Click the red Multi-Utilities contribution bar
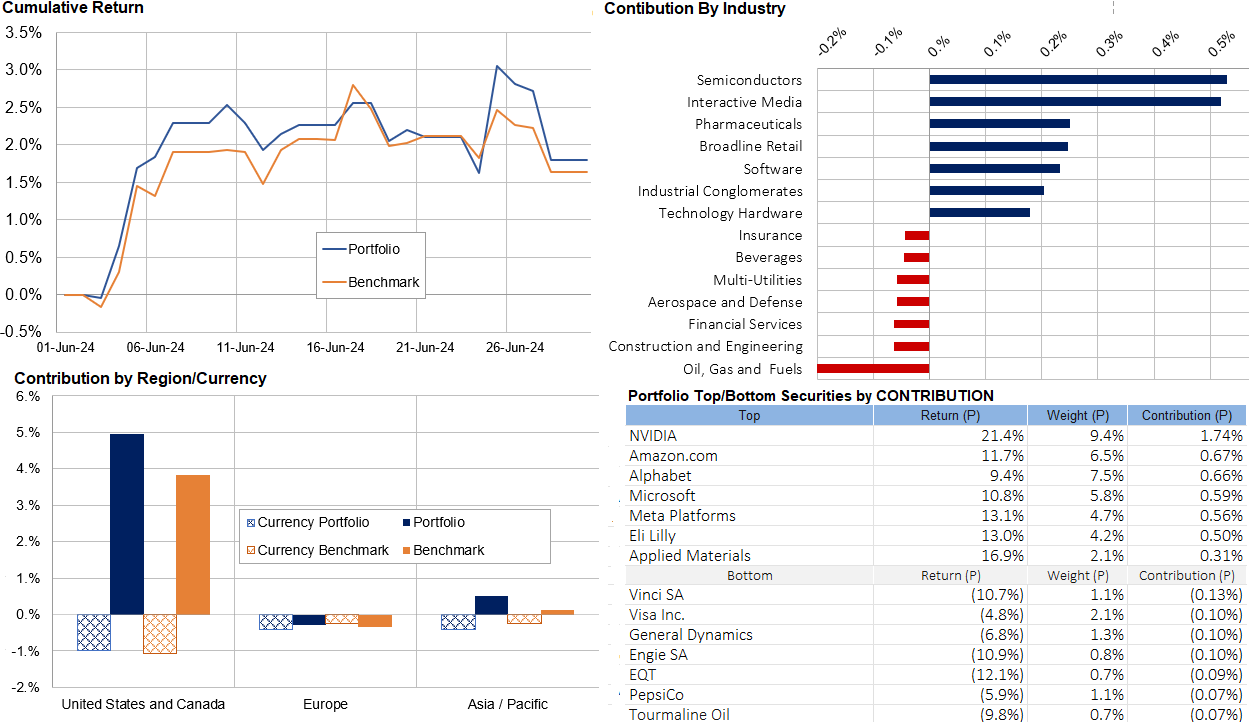Screen dimensions: 1249x722 913,279
